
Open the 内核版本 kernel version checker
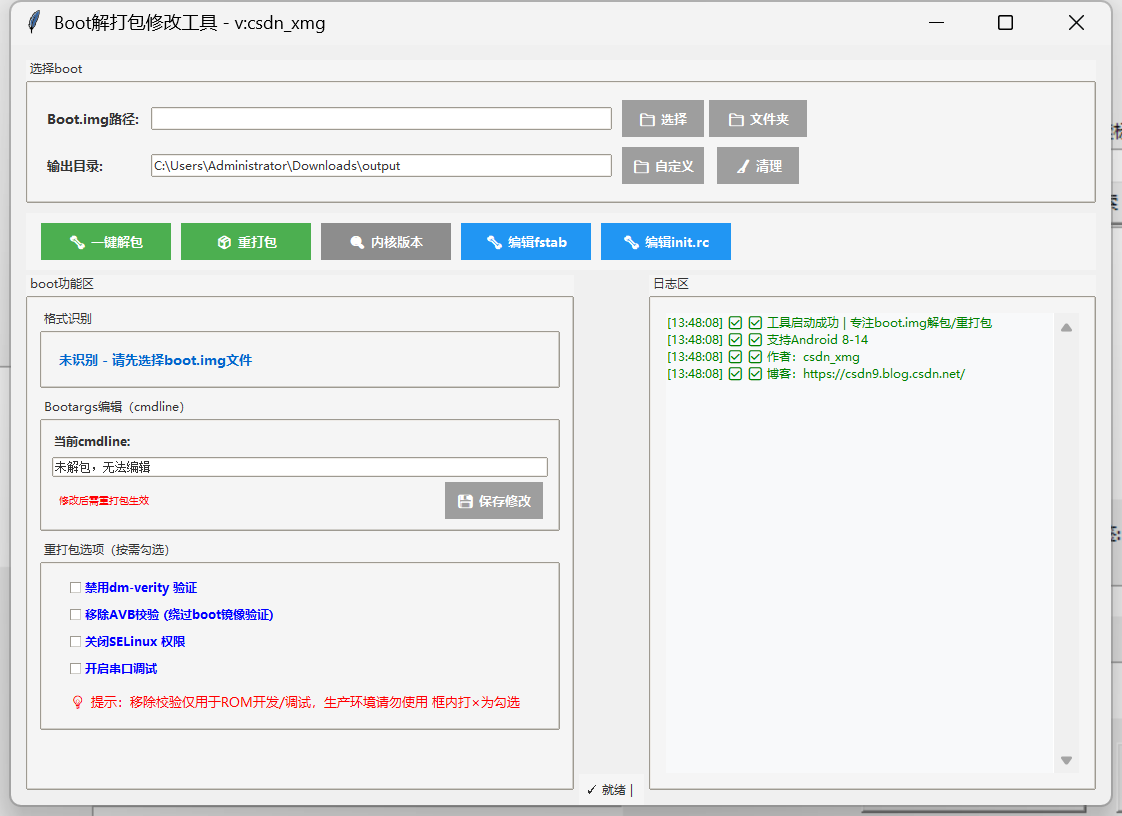click(385, 241)
